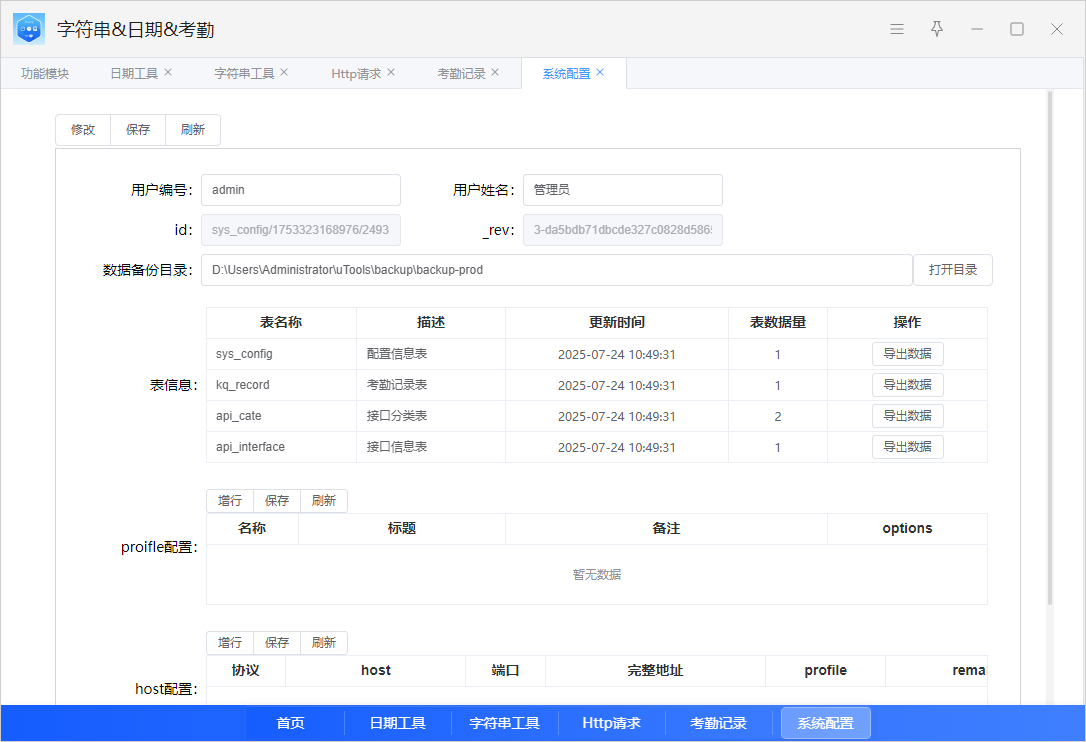Close the 考勤记录 tab with its X
This screenshot has height=742, width=1086.
point(495,72)
